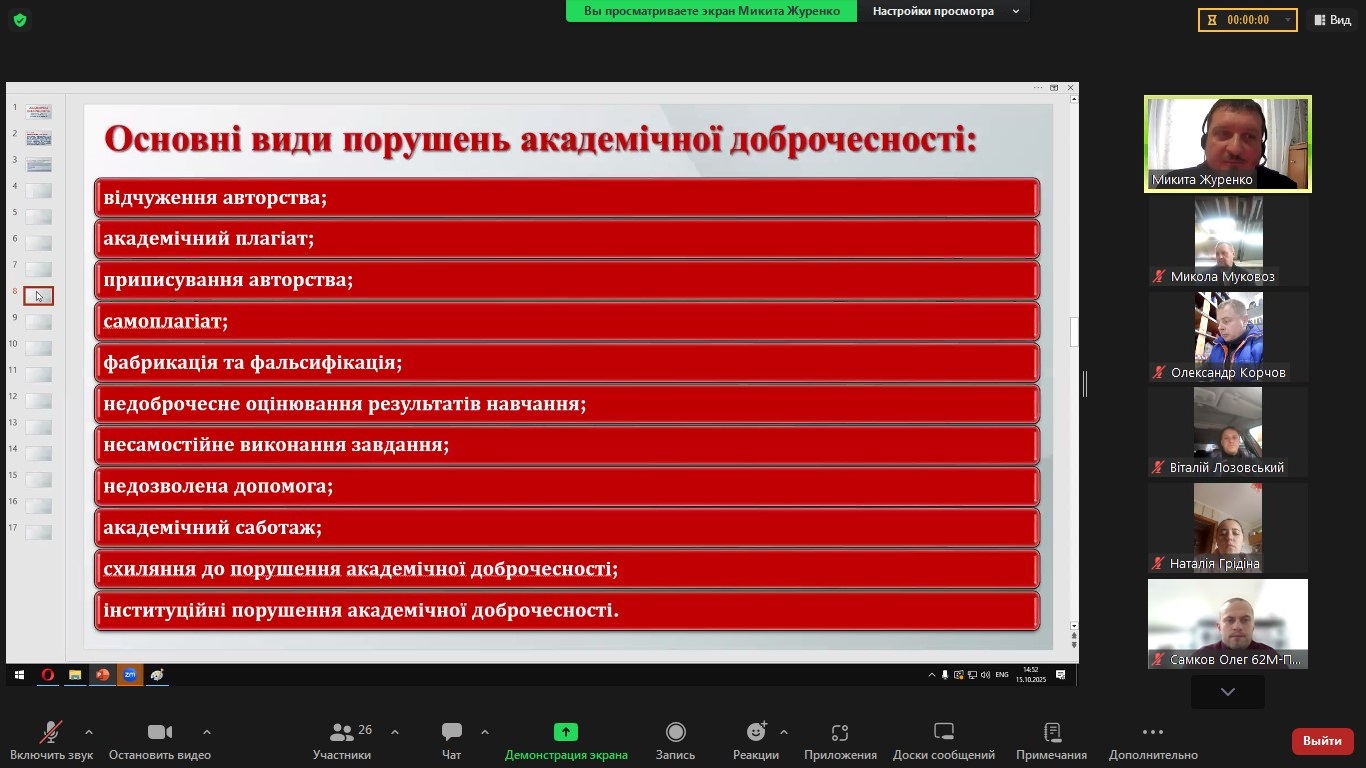1366x768 pixels.
Task: Click the green encryption shield icon
Action: [x=20, y=20]
